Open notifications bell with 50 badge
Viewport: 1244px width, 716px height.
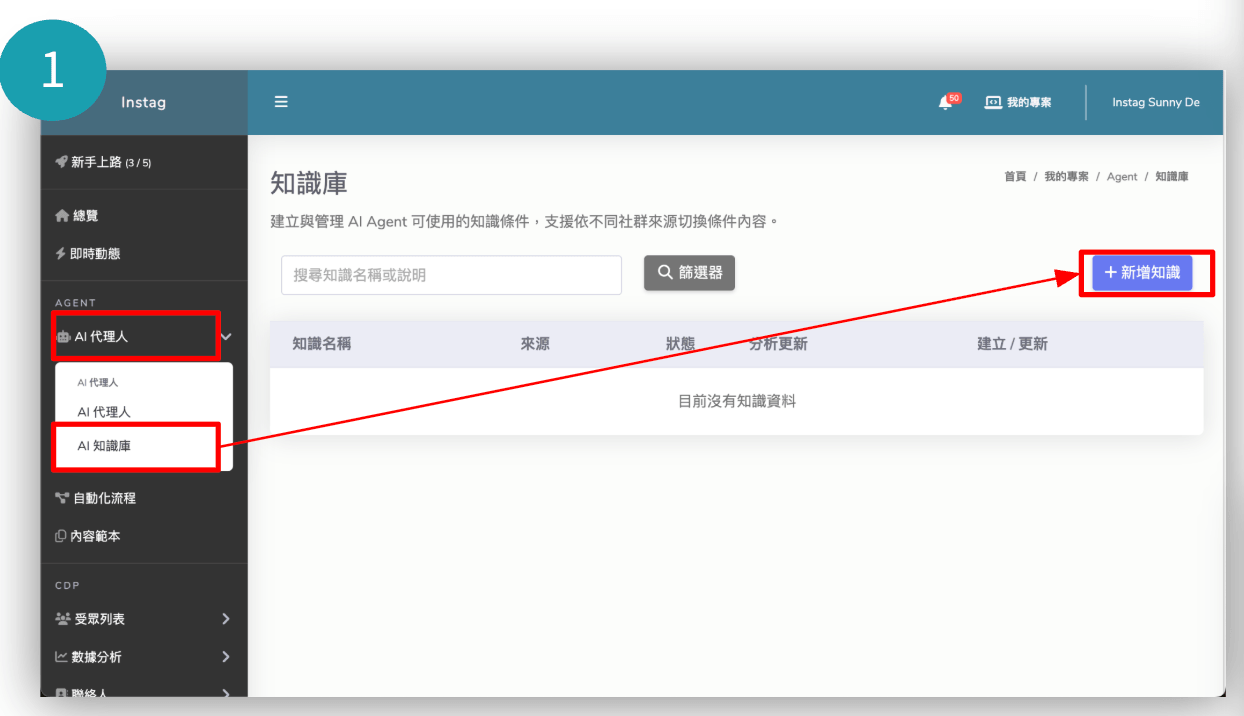coord(945,102)
